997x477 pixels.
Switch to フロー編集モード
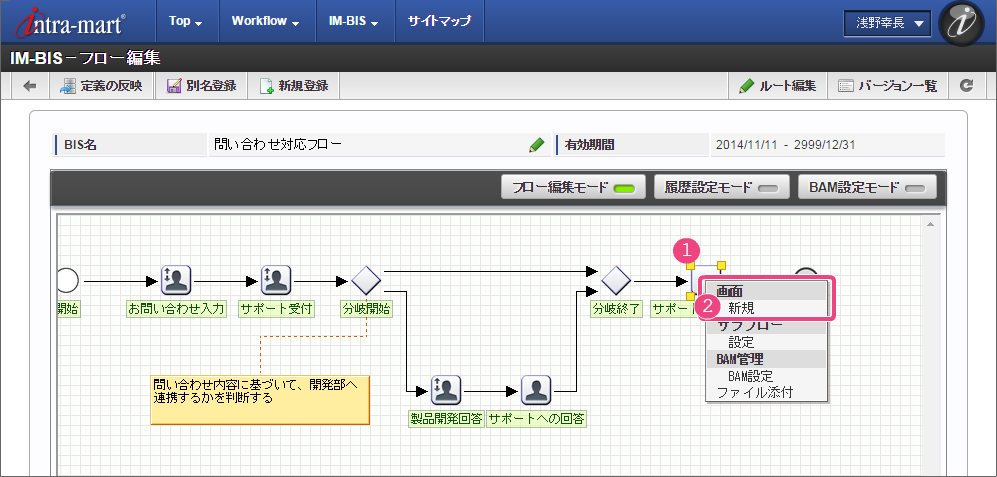[x=573, y=187]
